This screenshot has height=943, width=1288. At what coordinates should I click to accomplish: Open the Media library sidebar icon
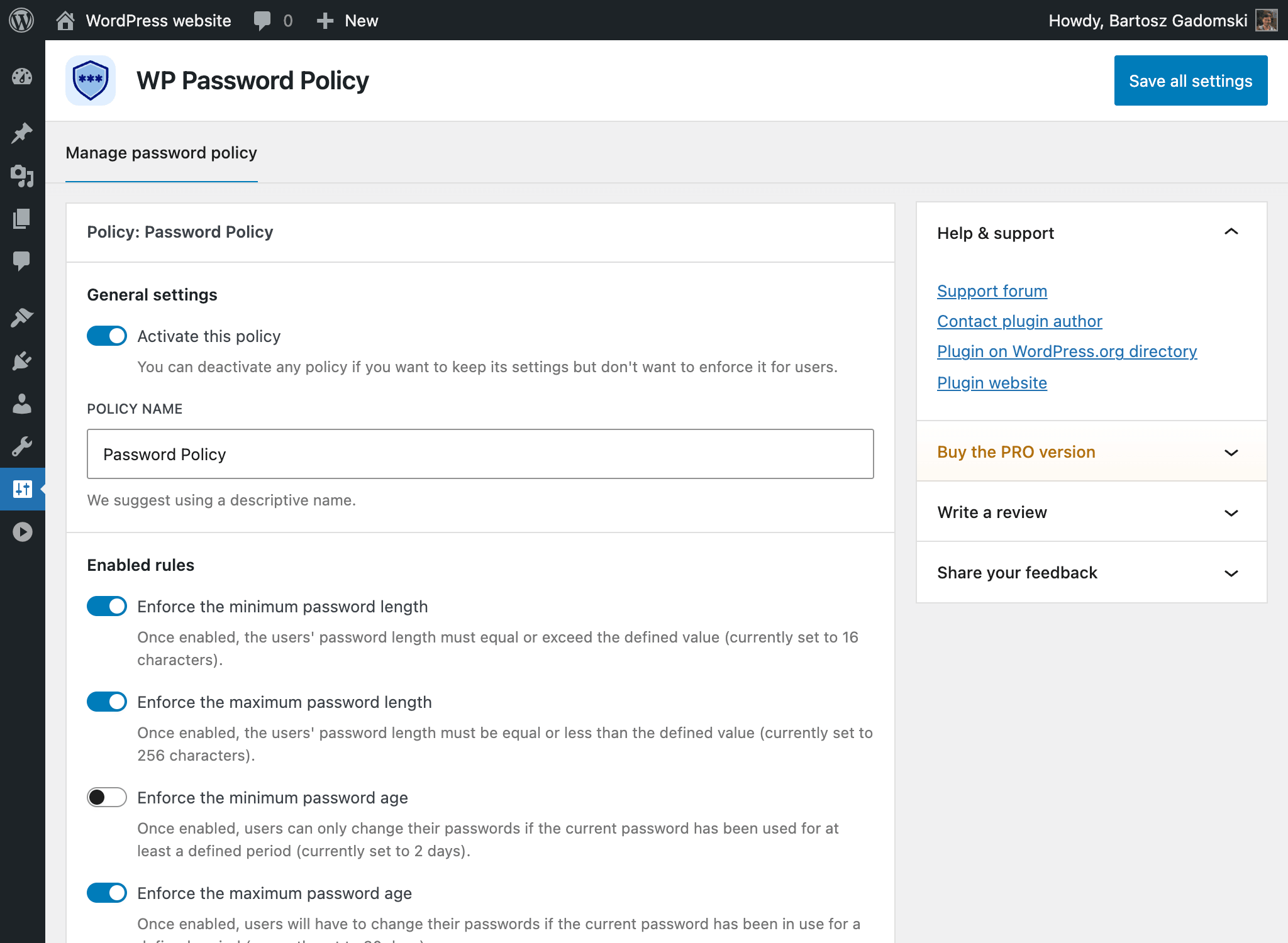pyautogui.click(x=22, y=176)
